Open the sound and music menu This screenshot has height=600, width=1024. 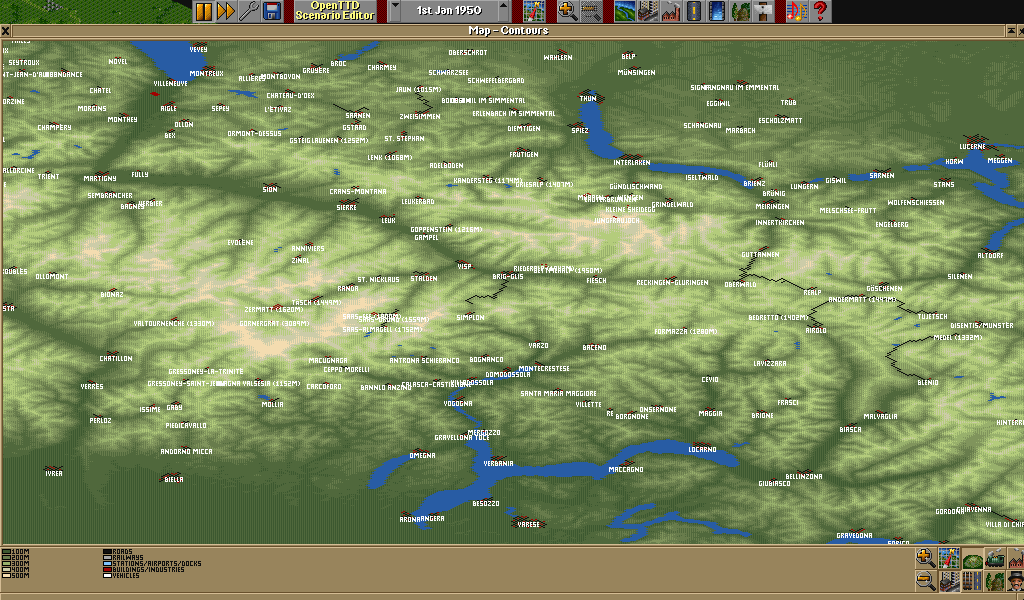(797, 11)
